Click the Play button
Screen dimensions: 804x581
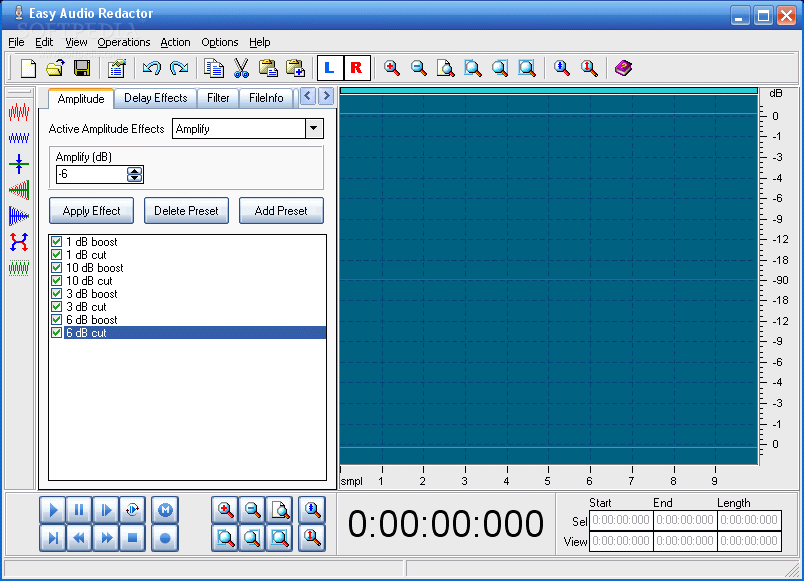(53, 510)
